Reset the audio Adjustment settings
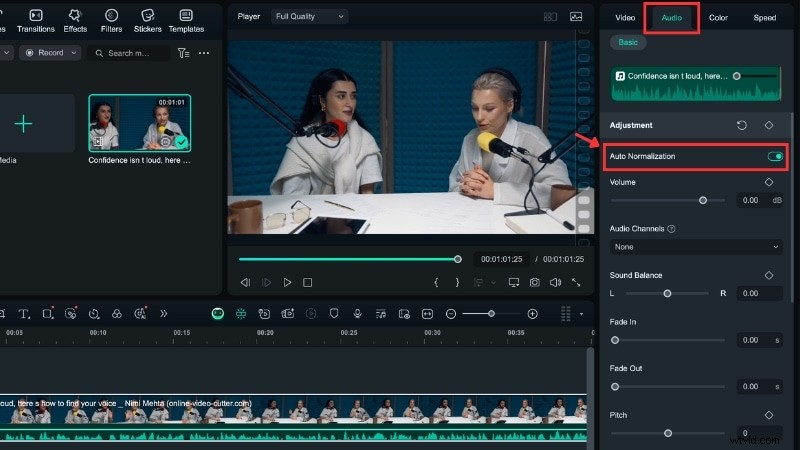The width and height of the screenshot is (800, 450). tap(742, 126)
